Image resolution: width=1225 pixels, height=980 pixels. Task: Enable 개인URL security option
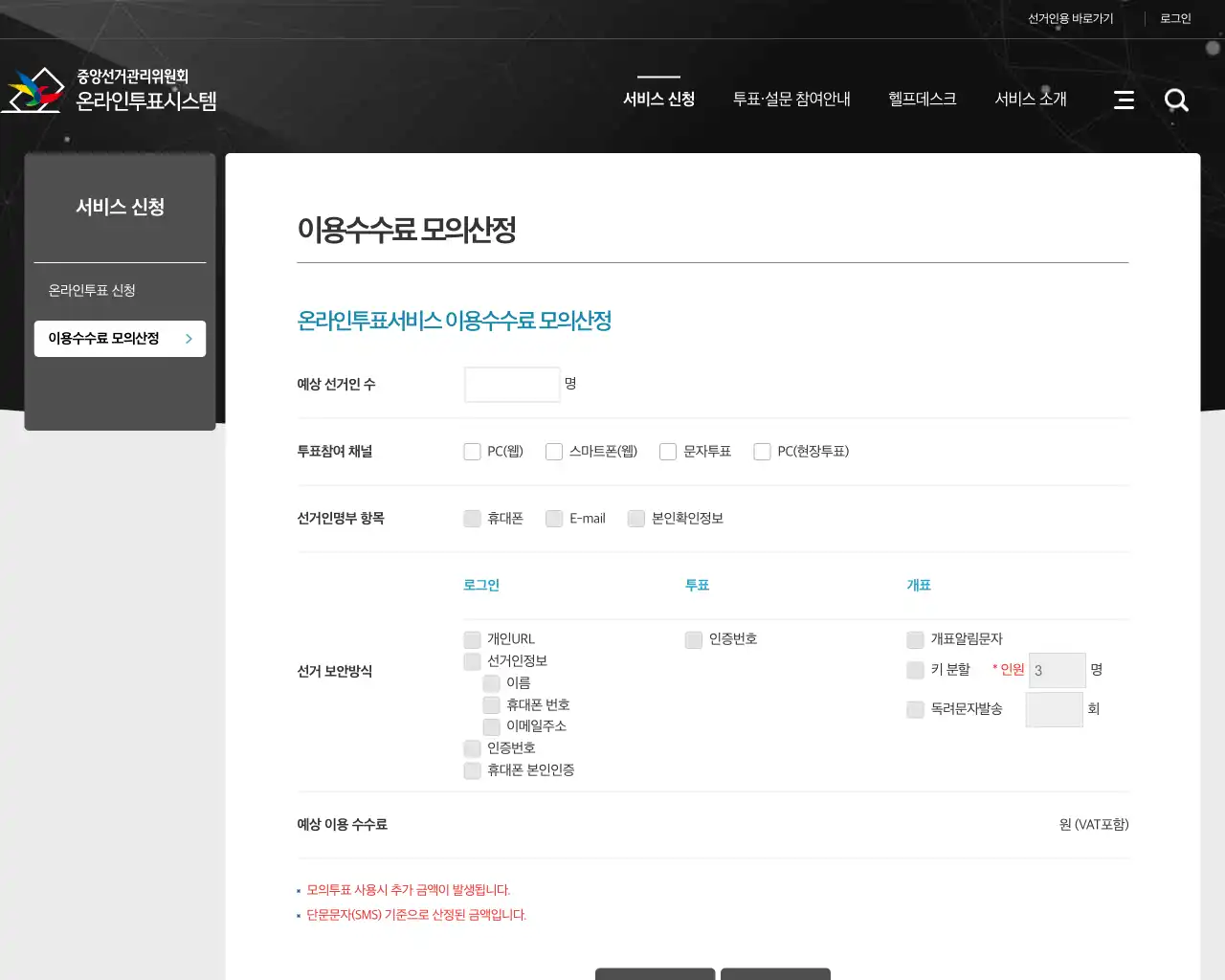coord(472,639)
